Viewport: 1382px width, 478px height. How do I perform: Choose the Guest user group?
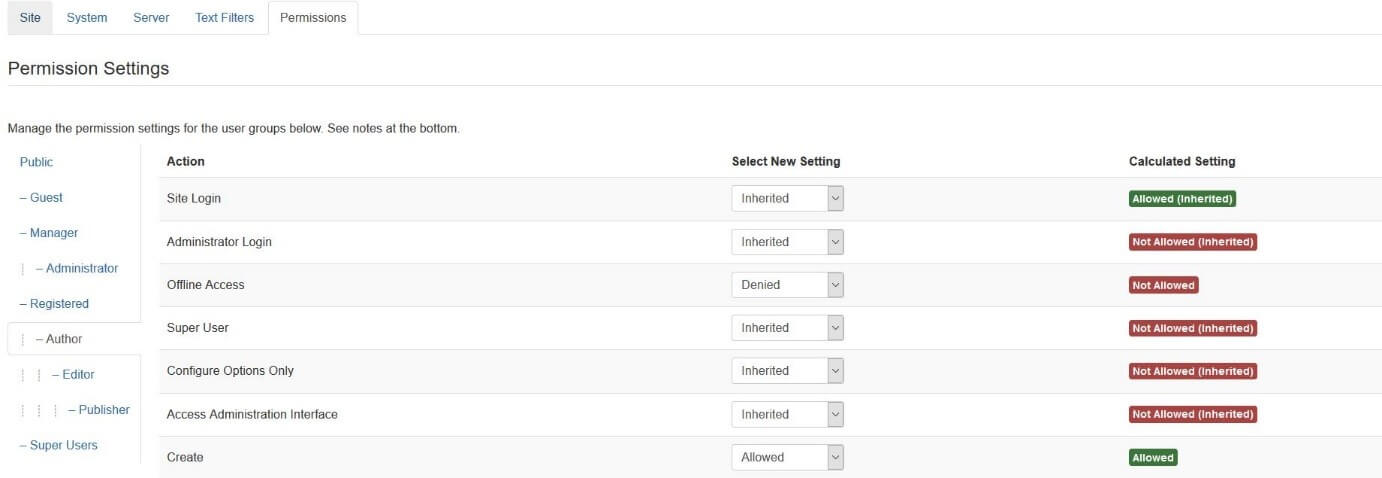tap(46, 198)
